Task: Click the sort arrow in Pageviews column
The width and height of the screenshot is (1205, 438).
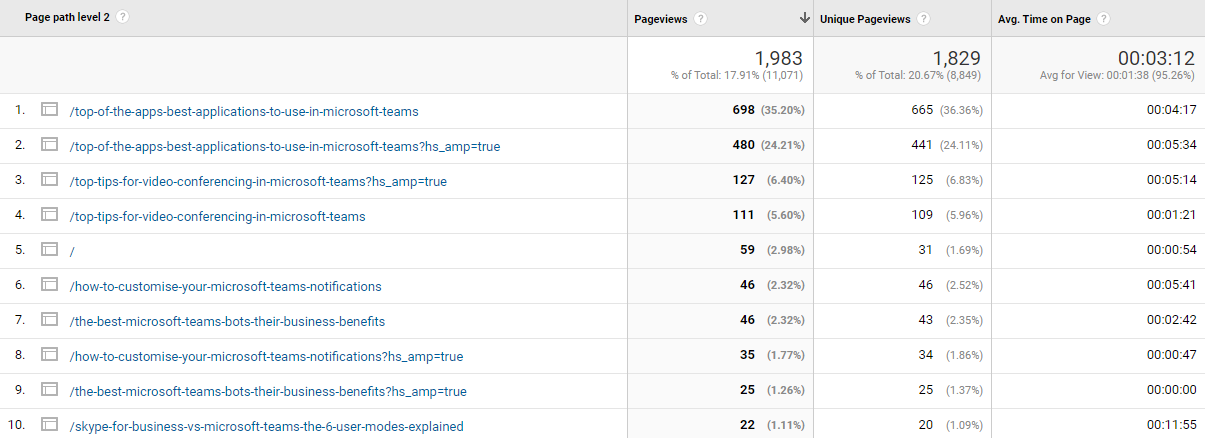Action: tap(804, 19)
